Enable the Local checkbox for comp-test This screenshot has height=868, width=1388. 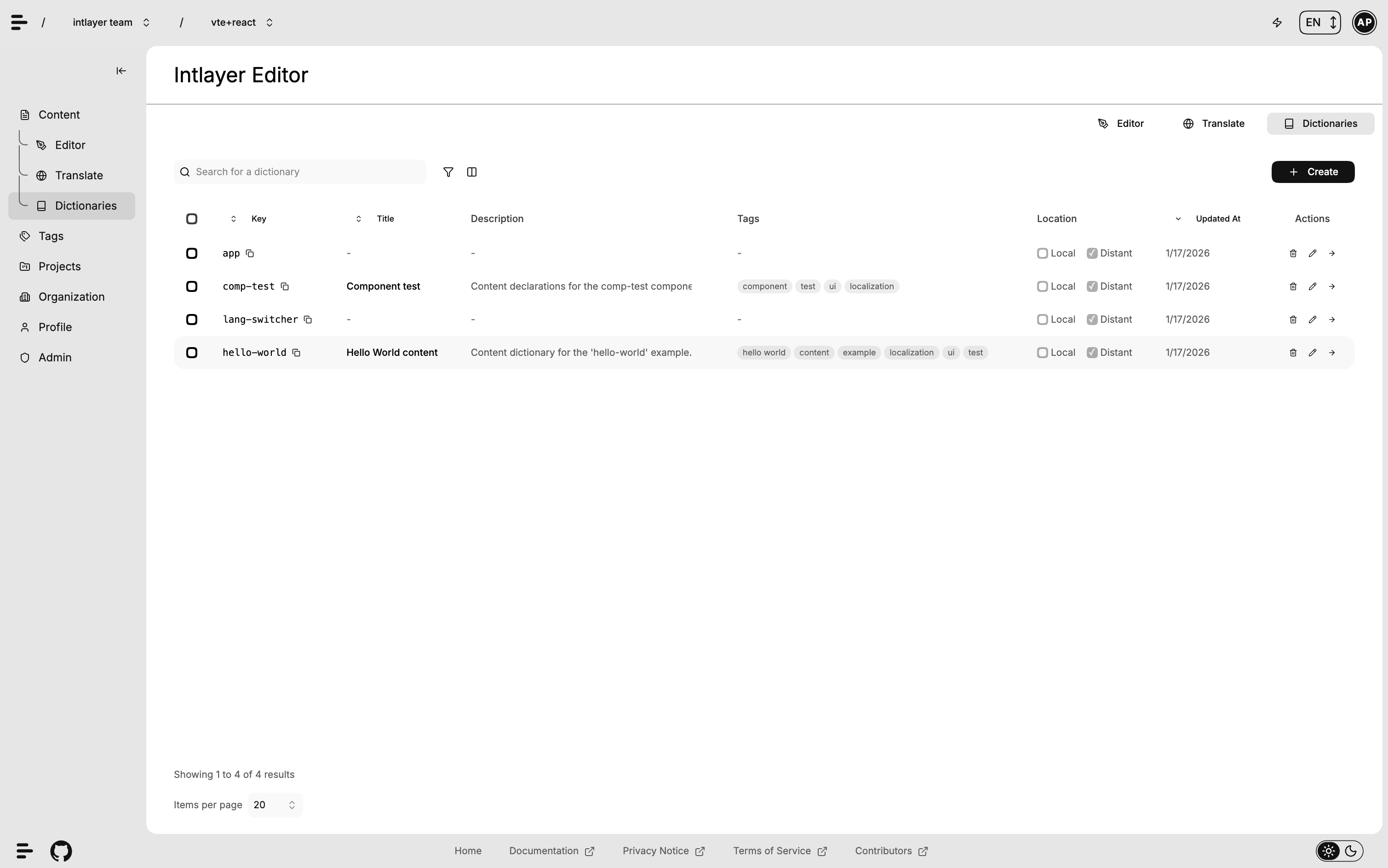(x=1043, y=286)
